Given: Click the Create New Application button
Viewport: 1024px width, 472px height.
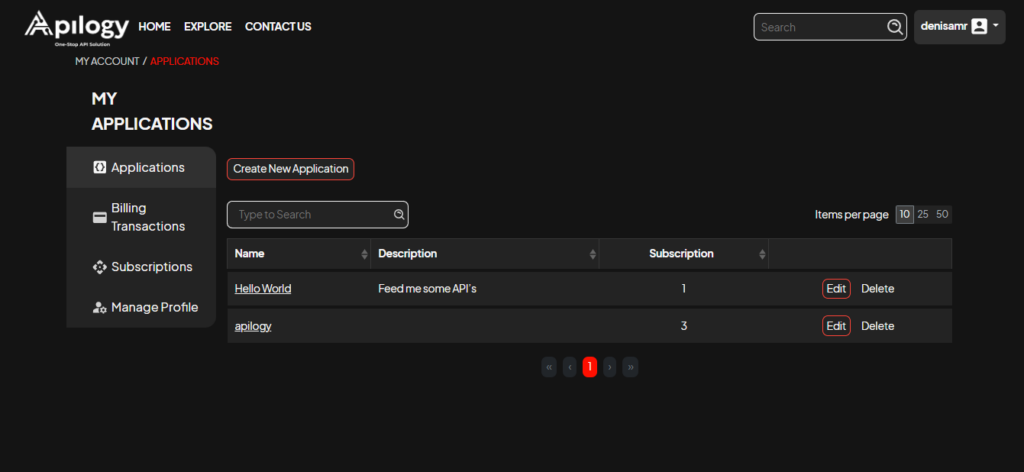Looking at the screenshot, I should 291,169.
